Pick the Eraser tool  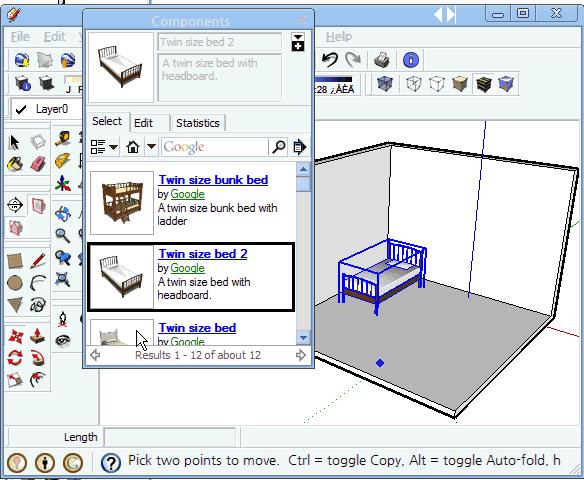[38, 164]
